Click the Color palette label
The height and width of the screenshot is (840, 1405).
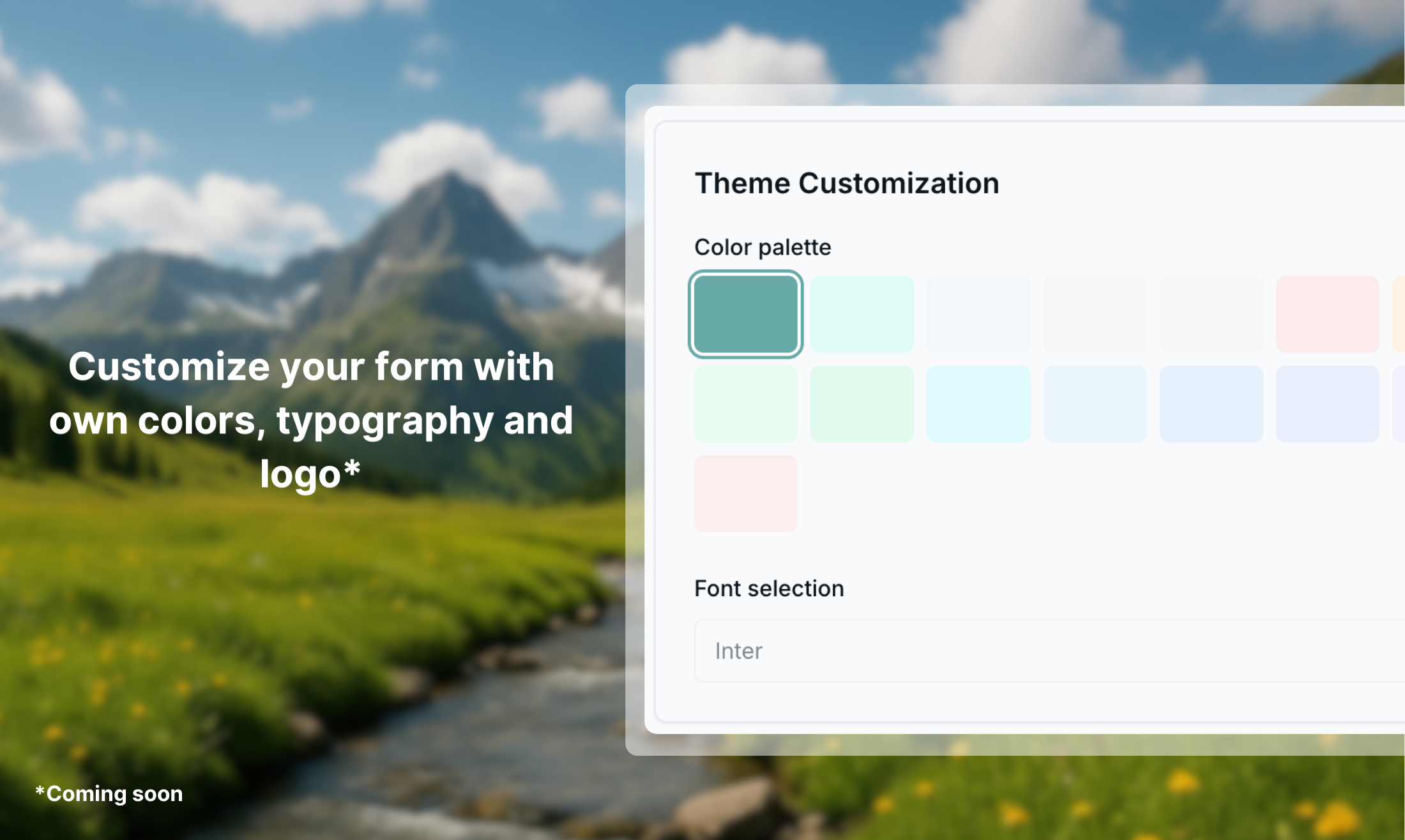(x=763, y=247)
